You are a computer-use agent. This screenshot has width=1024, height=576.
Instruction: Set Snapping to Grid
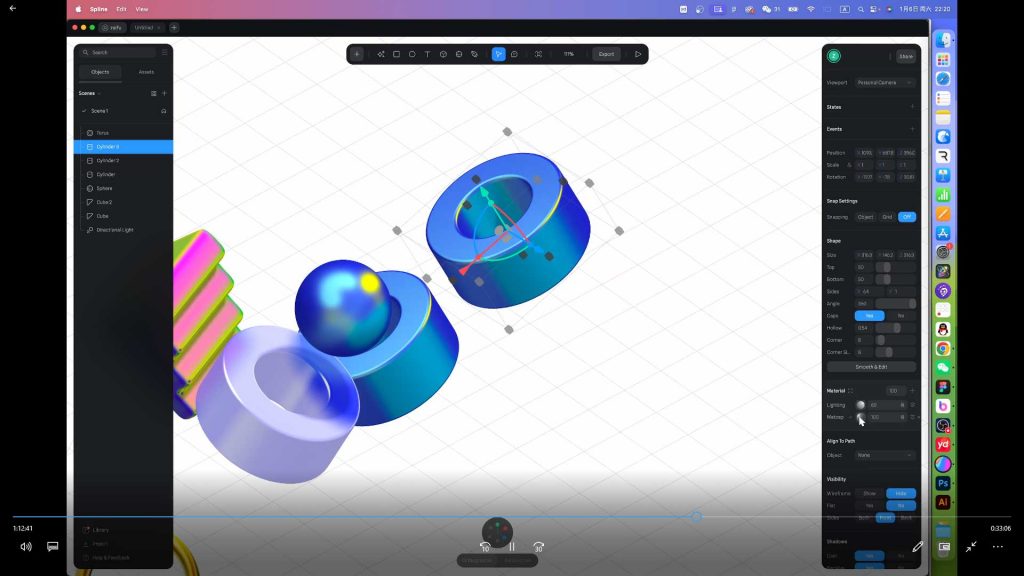click(886, 217)
